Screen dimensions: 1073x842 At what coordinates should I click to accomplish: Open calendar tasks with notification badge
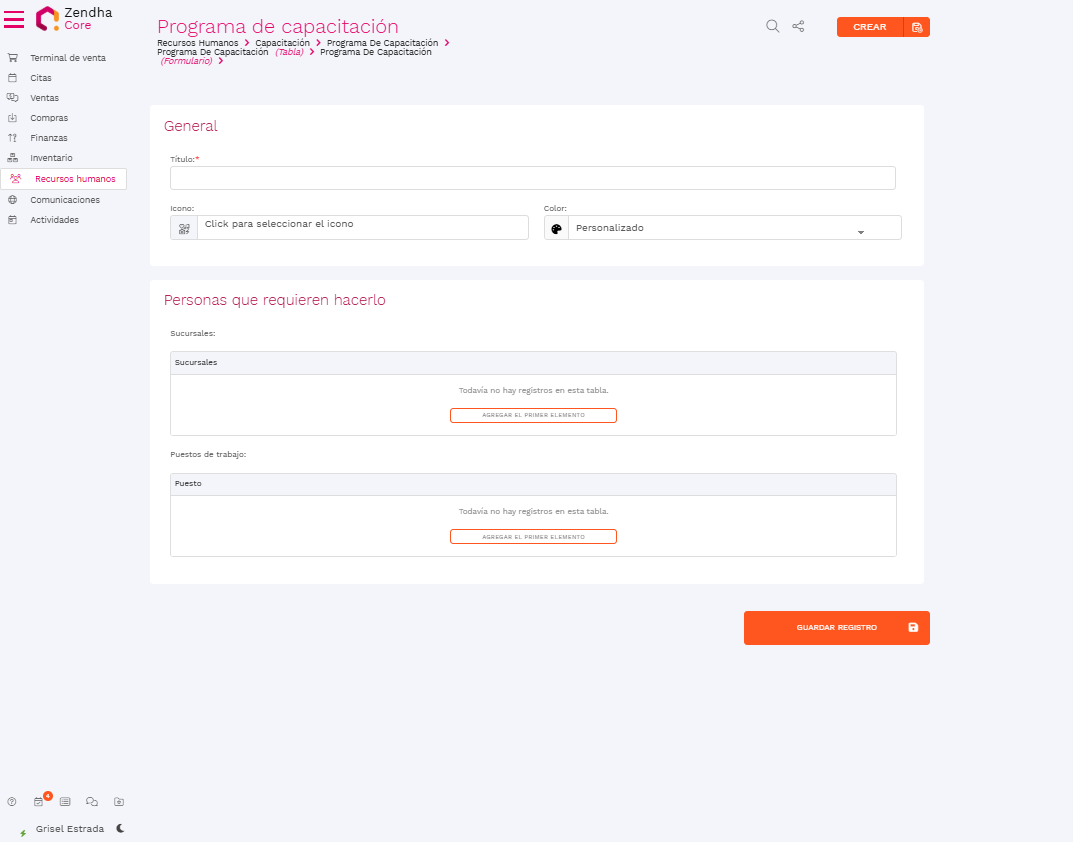[39, 801]
